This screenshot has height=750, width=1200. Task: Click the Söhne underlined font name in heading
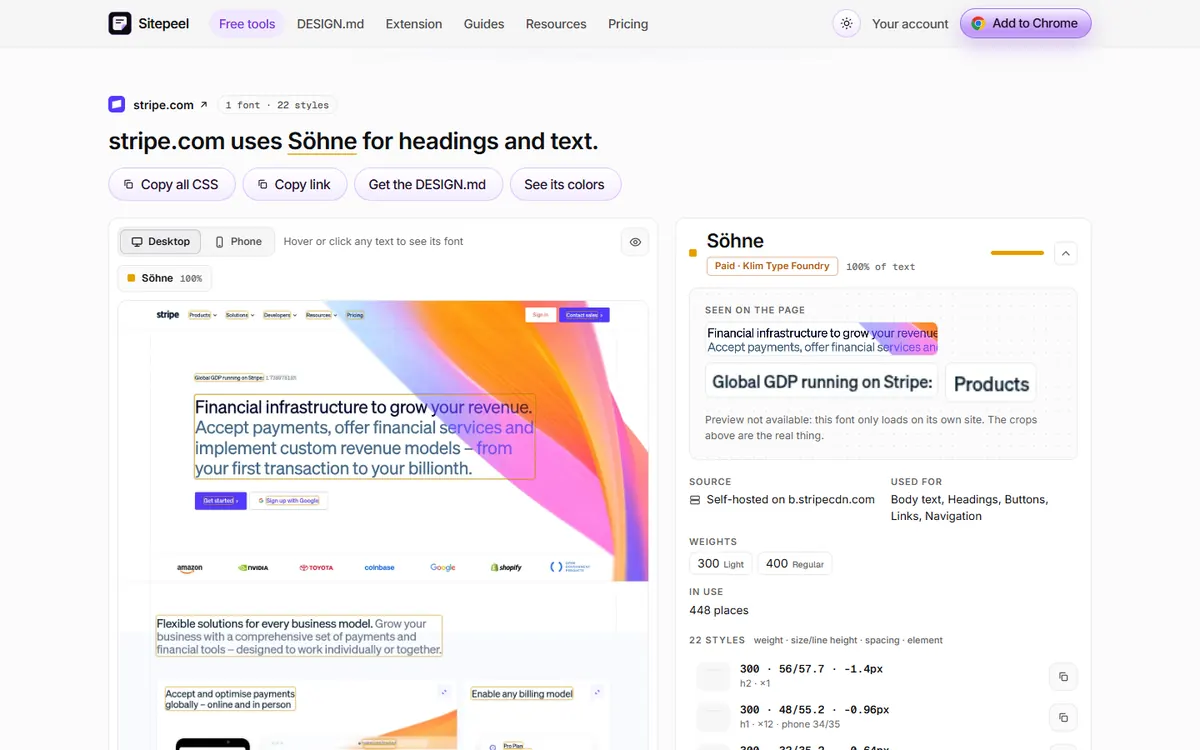point(322,141)
